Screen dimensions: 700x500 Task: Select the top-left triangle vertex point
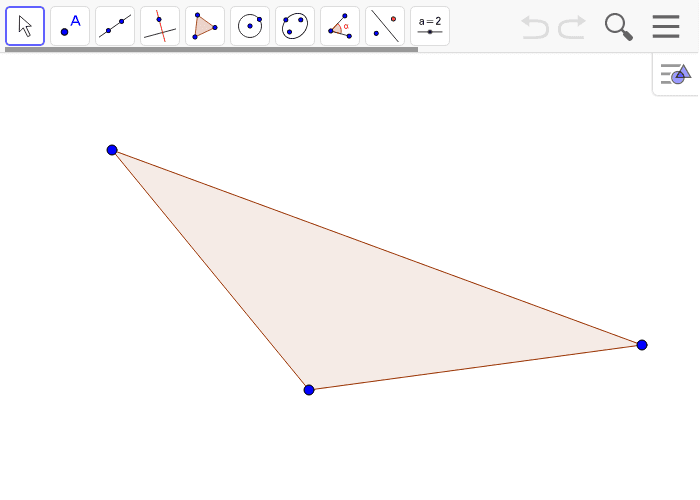112,150
